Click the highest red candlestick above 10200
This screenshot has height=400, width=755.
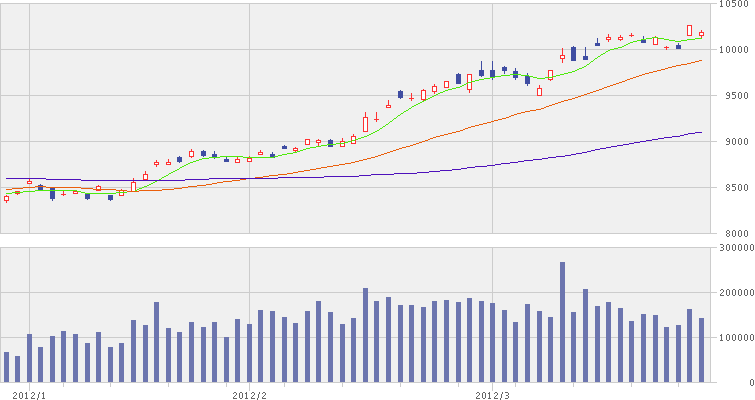(690, 30)
